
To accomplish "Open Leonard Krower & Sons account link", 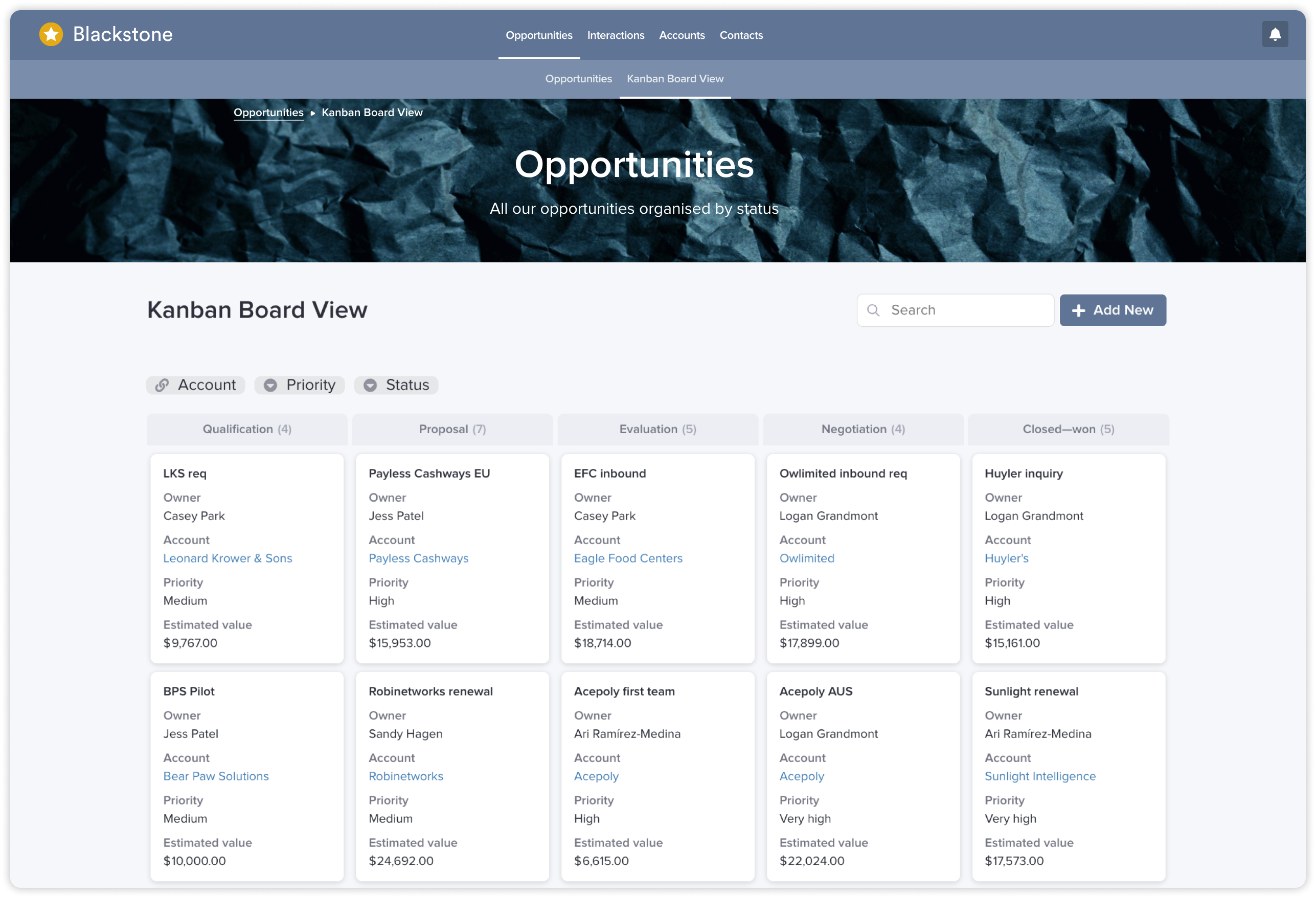I will 228,558.
